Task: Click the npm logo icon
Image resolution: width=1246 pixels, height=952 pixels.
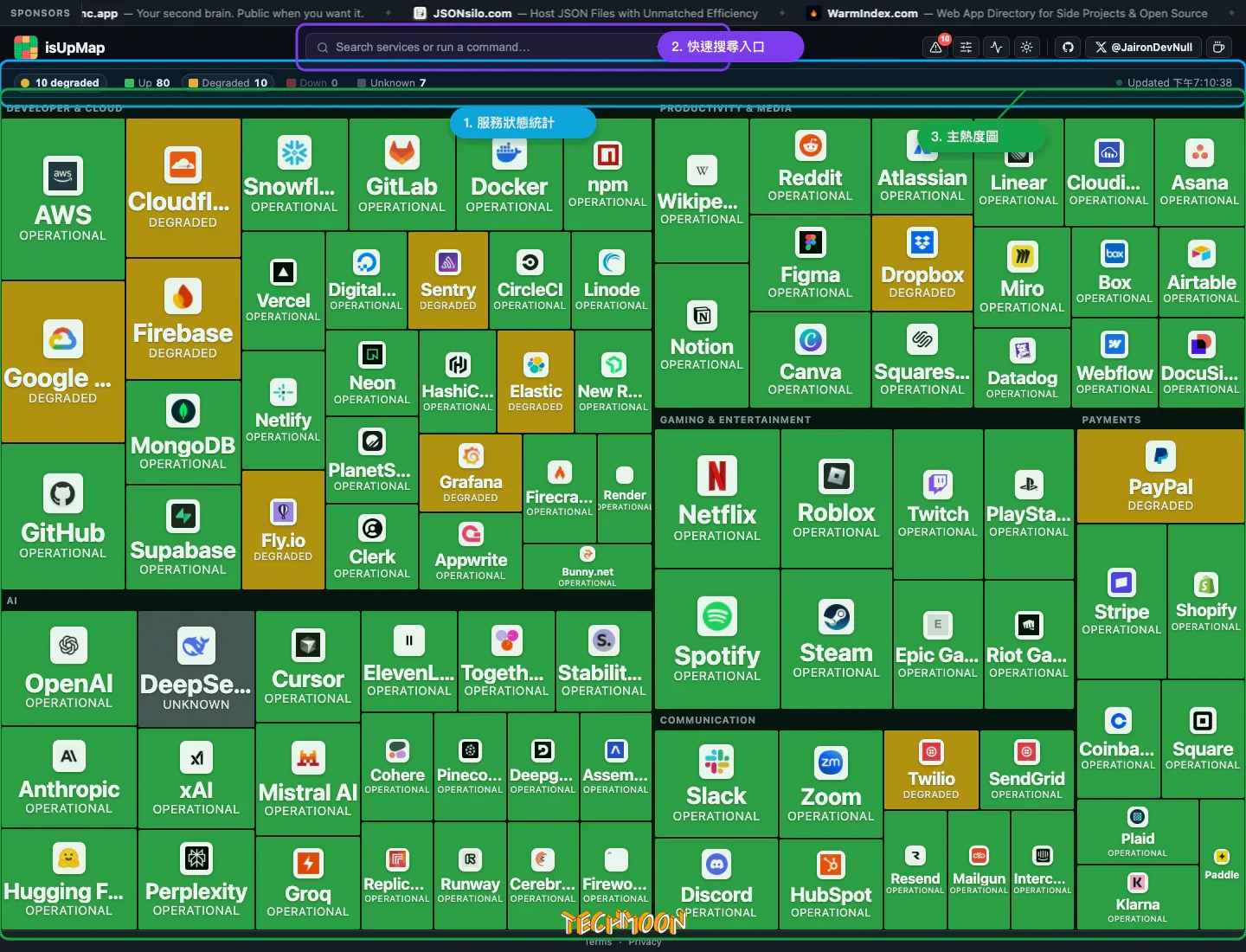Action: click(x=607, y=155)
